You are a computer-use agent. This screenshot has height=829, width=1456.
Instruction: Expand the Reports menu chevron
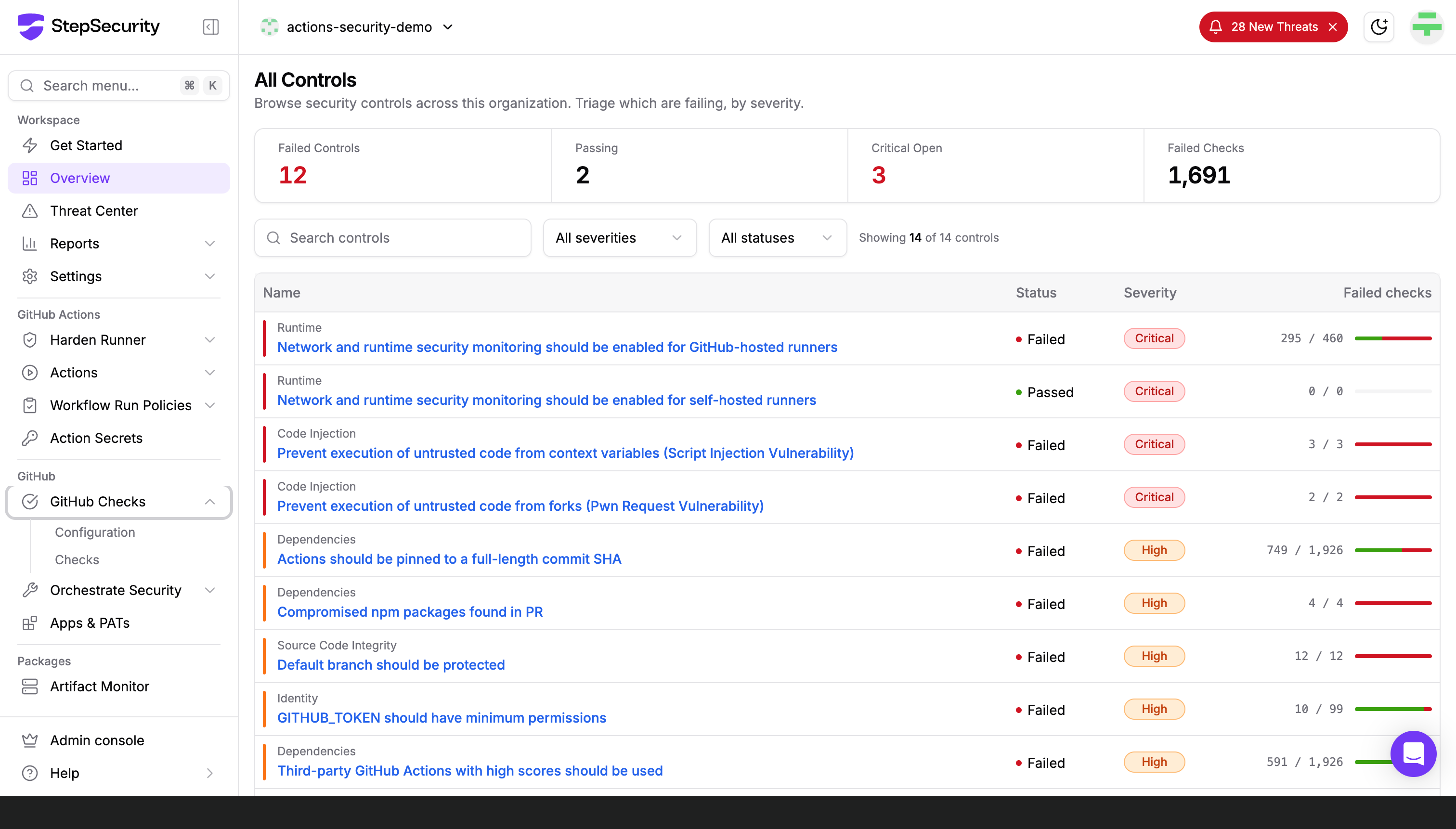click(210, 244)
